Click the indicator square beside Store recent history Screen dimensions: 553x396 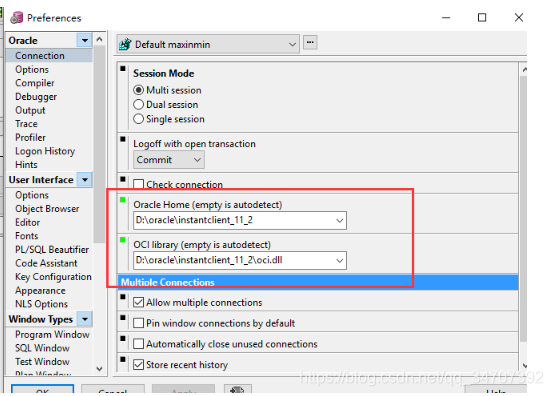pos(123,359)
